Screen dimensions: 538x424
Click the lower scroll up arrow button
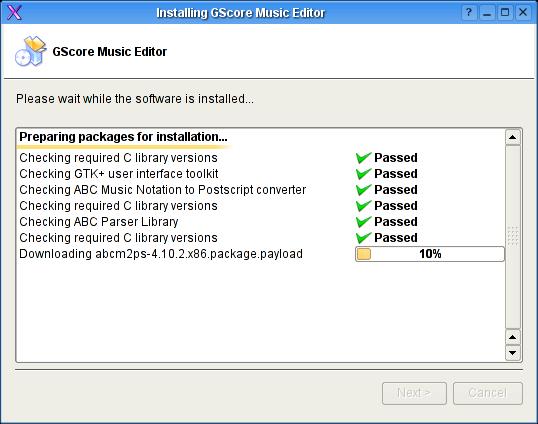(513, 337)
